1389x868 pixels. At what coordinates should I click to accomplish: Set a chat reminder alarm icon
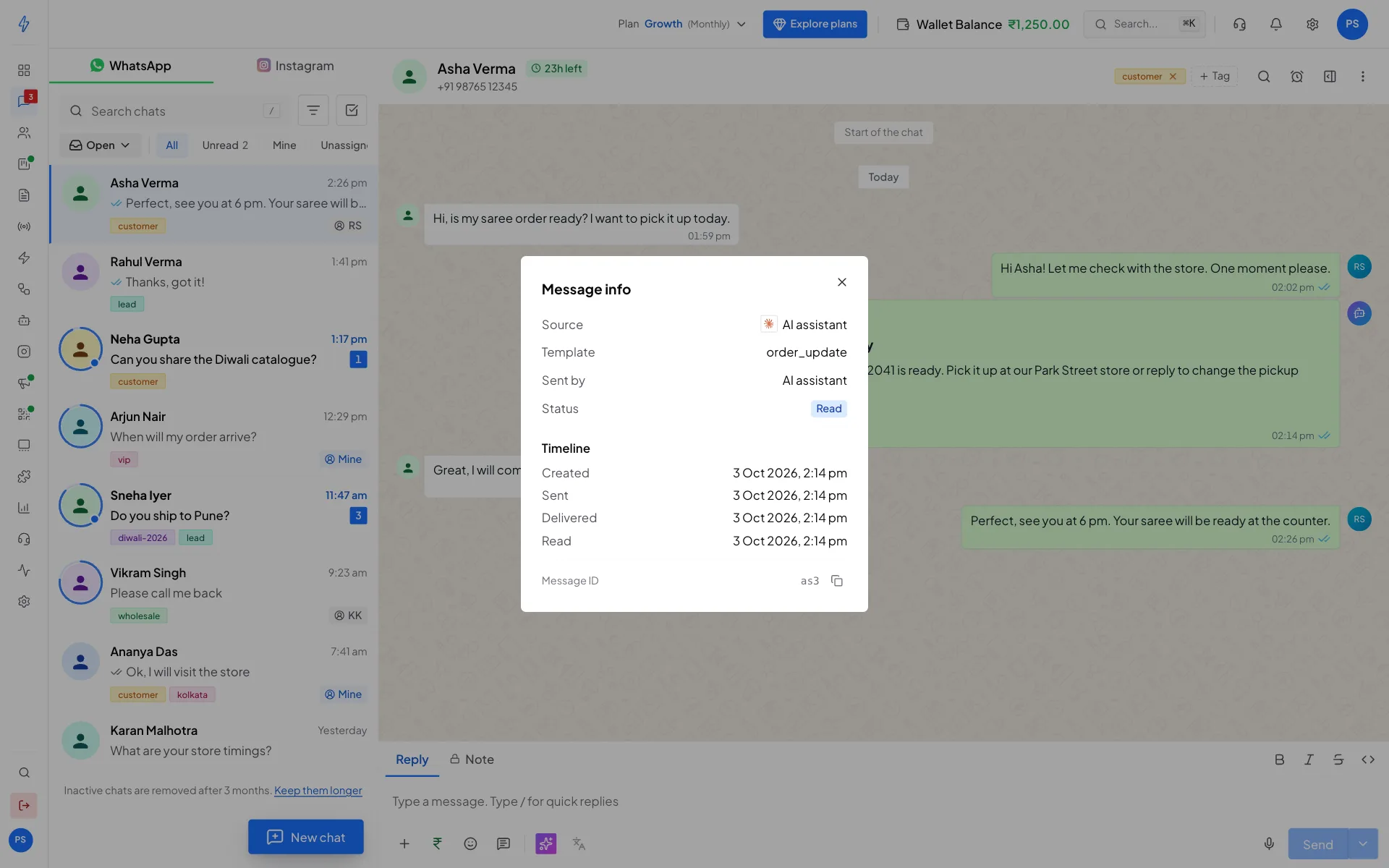[x=1297, y=77]
